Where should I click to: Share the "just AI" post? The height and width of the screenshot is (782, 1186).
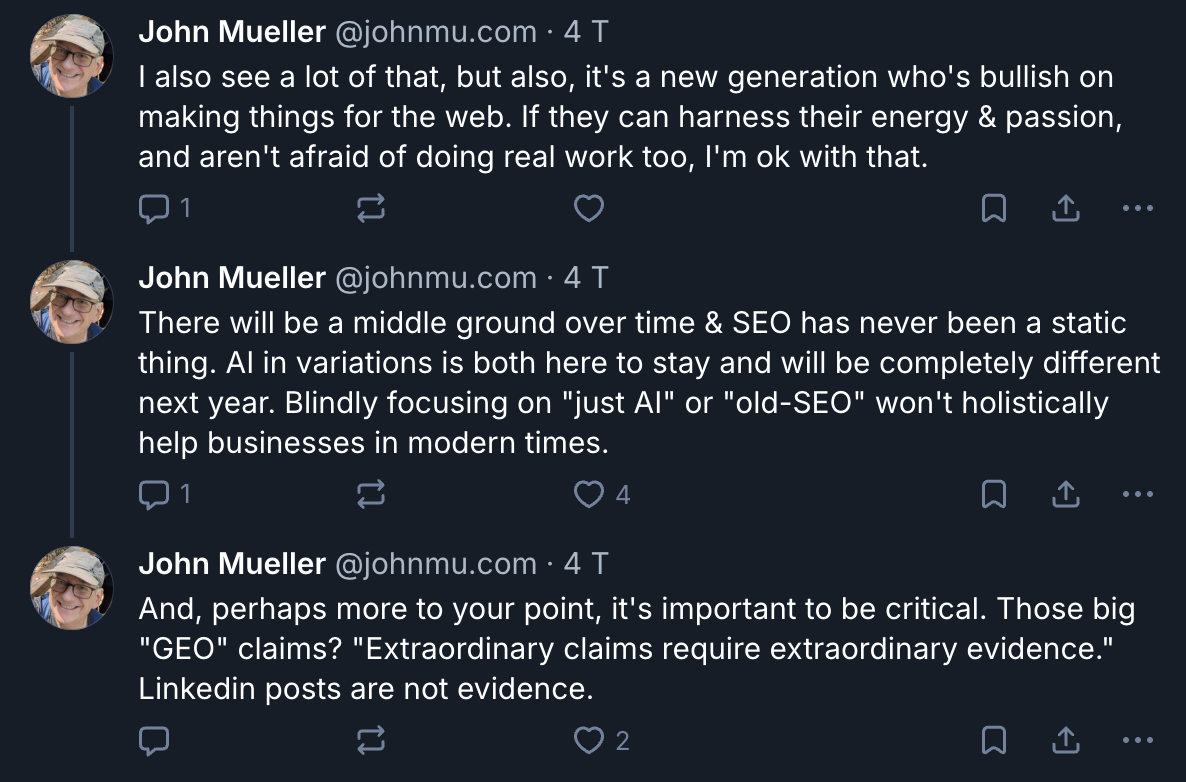coord(1066,494)
